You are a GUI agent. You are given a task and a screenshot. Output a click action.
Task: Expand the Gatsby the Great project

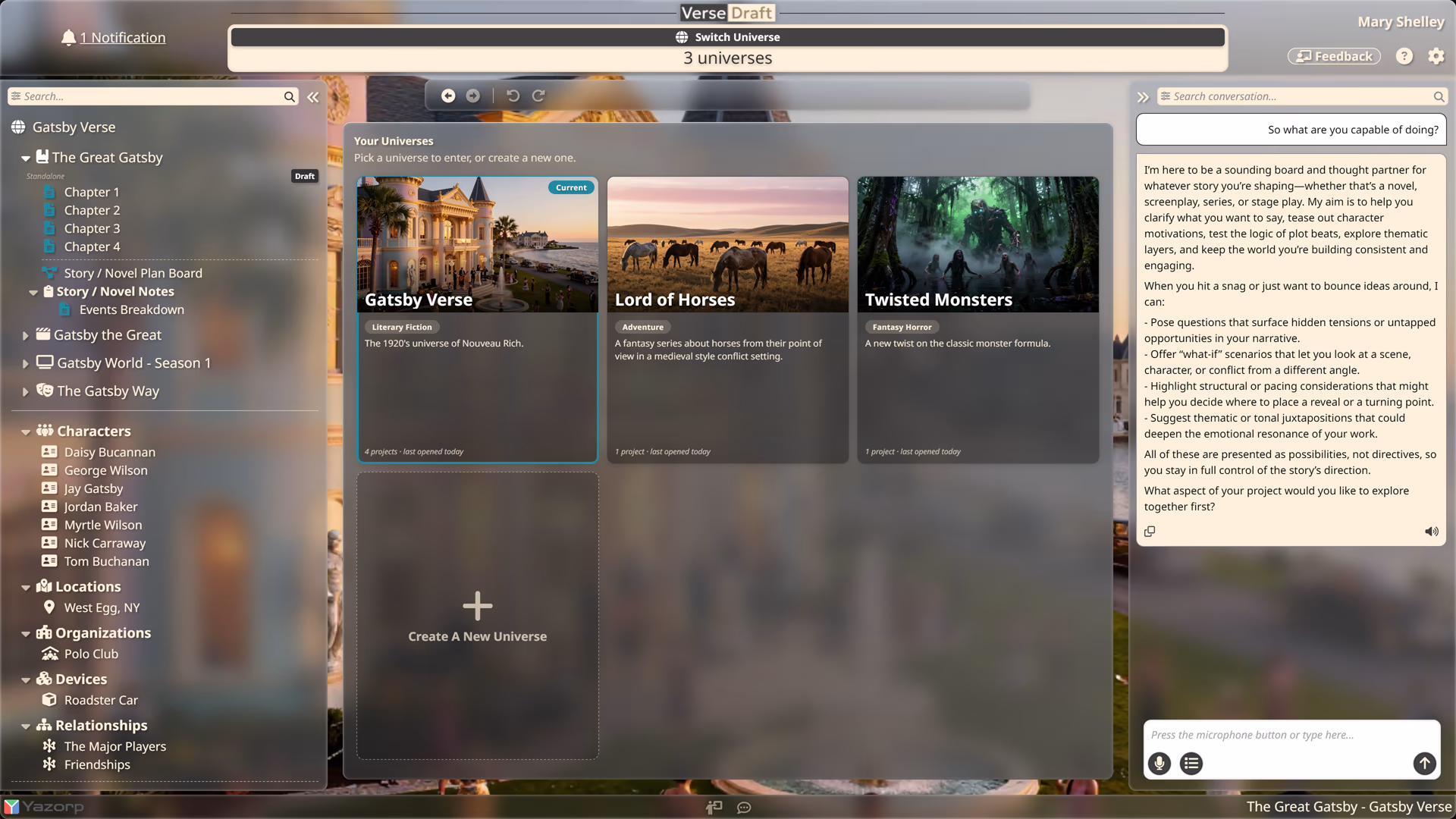tap(26, 335)
